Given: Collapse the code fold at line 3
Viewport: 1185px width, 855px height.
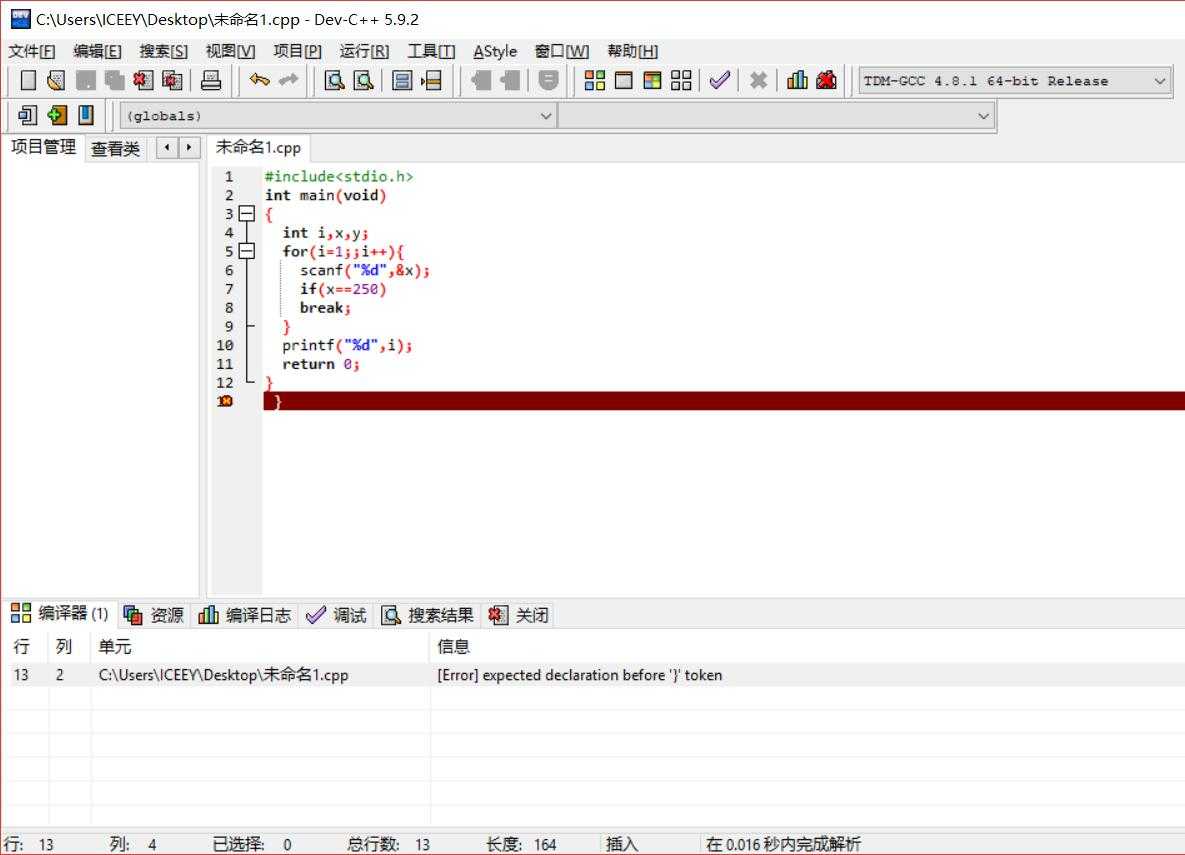Looking at the screenshot, I should (x=246, y=214).
